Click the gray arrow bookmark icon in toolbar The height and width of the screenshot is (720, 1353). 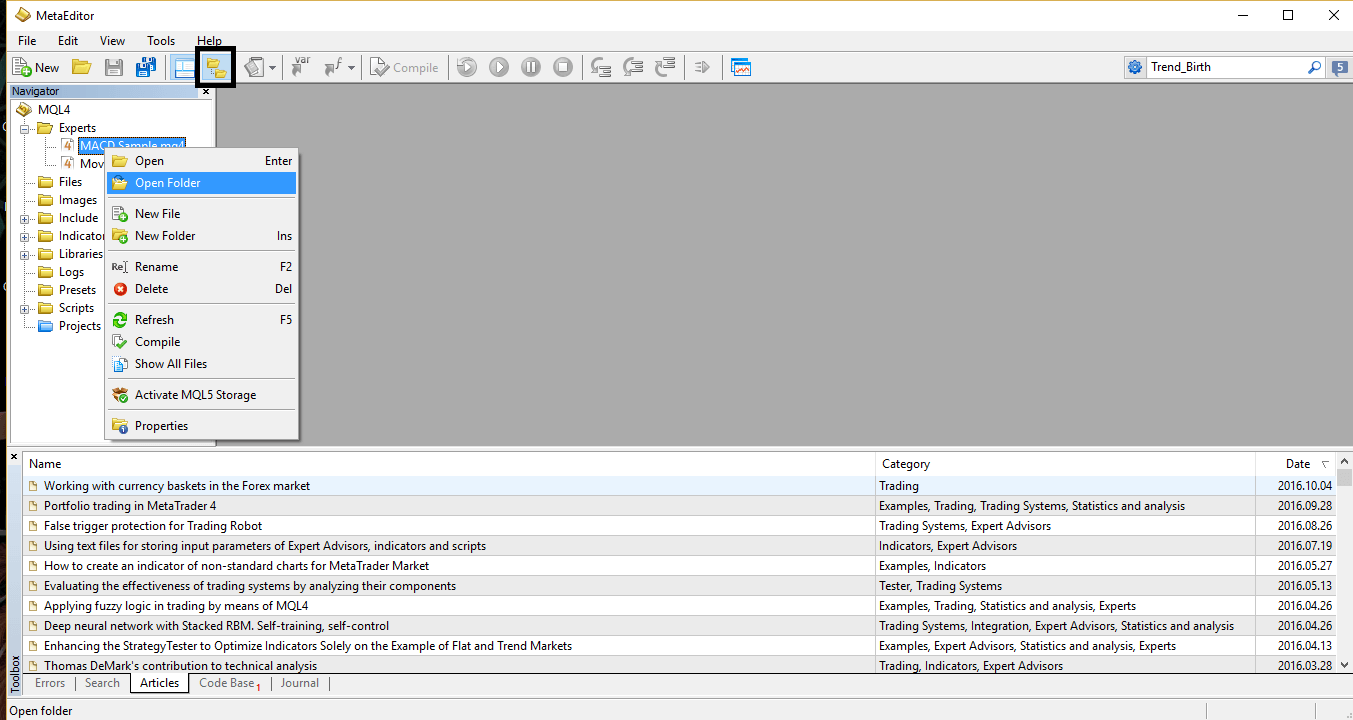click(702, 67)
